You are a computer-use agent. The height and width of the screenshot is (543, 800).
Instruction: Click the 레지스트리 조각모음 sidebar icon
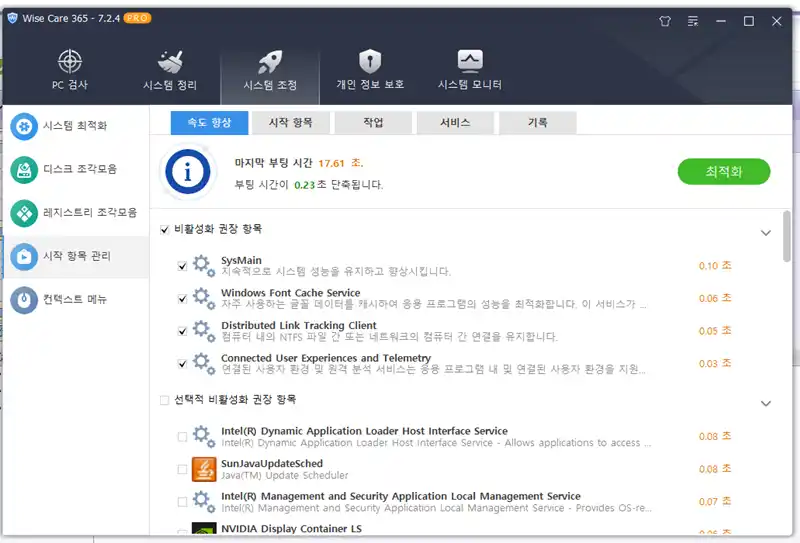[24, 213]
